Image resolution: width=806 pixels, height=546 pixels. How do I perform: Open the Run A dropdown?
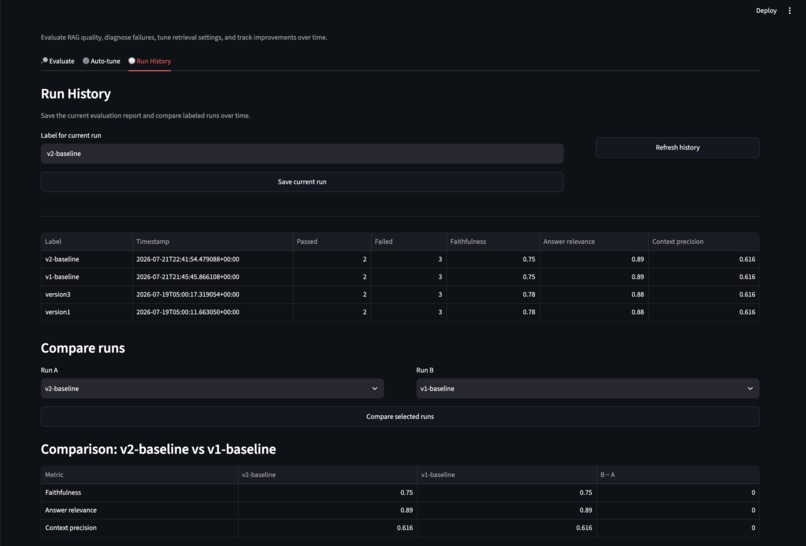click(x=212, y=389)
